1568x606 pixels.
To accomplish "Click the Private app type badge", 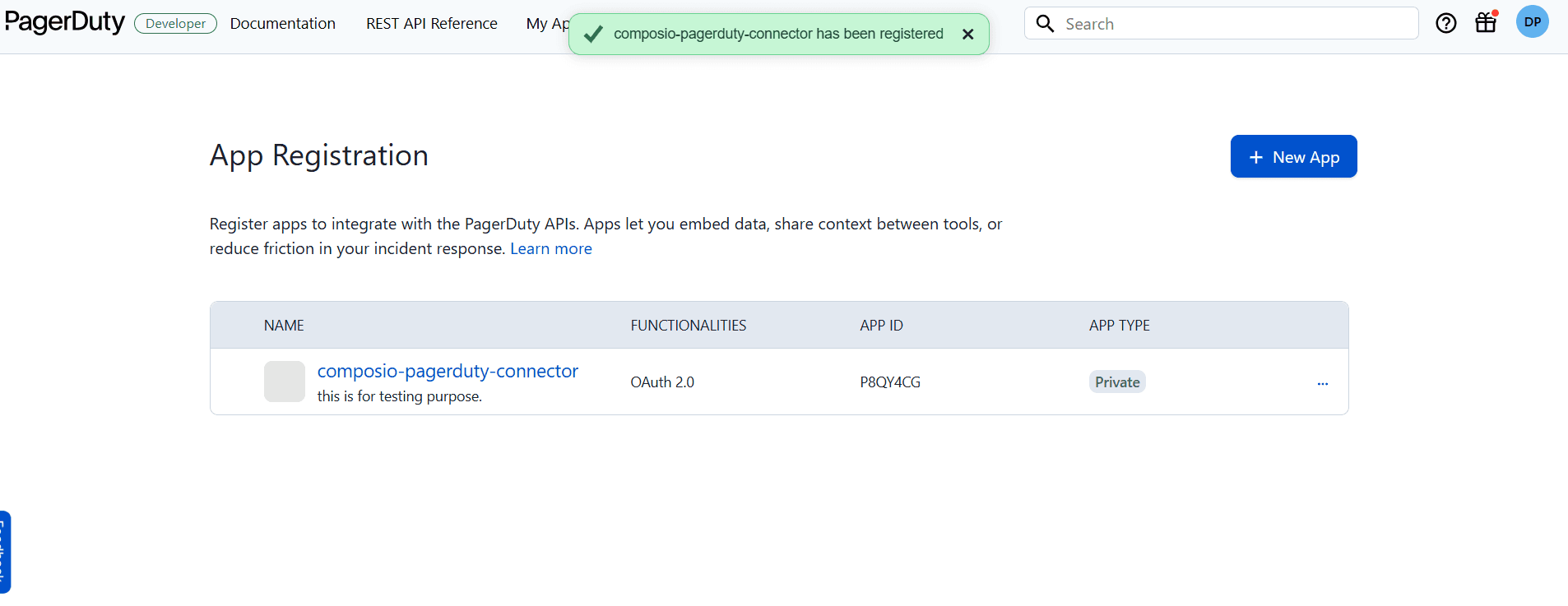I will coord(1117,382).
